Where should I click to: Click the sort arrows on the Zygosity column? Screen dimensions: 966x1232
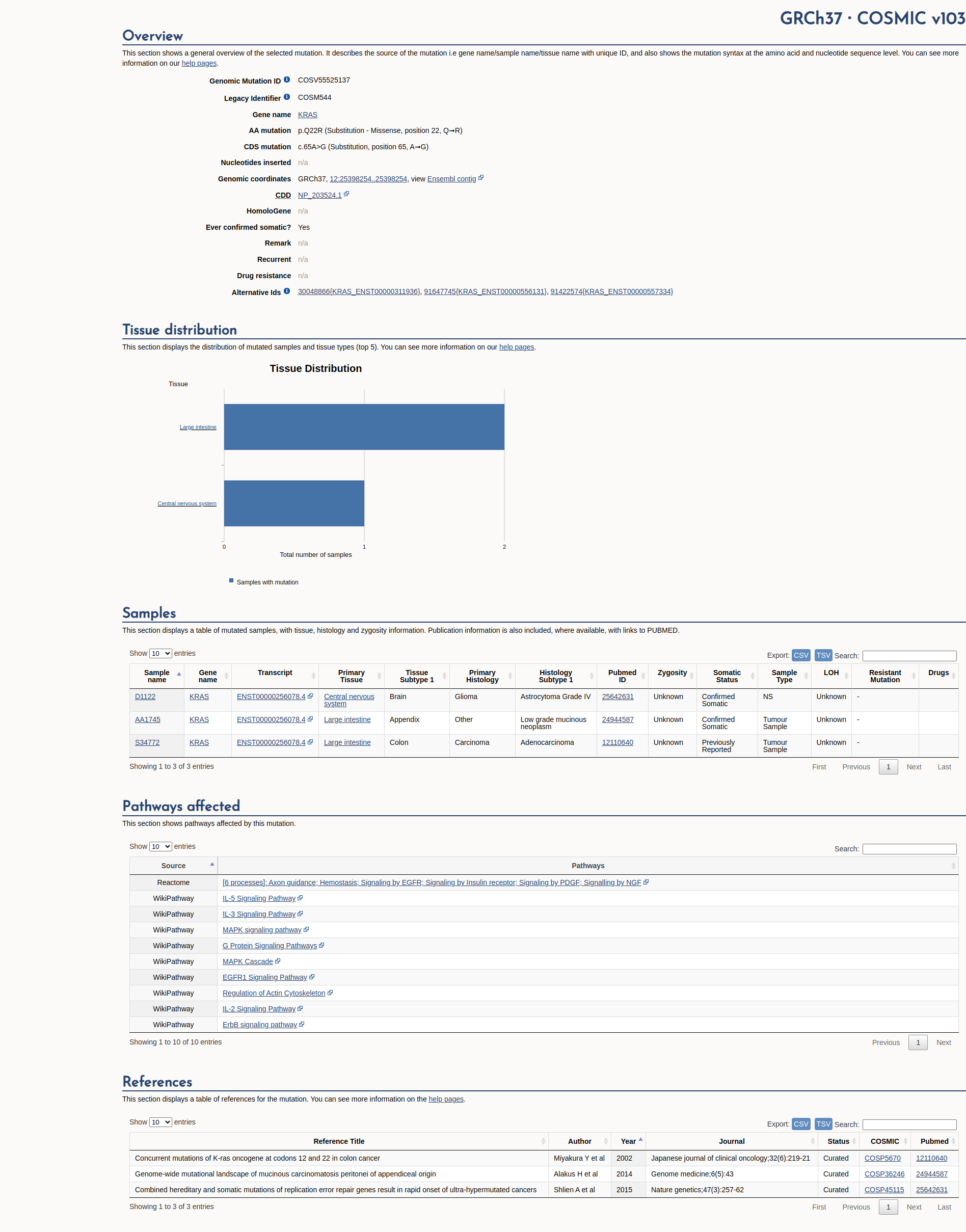click(692, 676)
